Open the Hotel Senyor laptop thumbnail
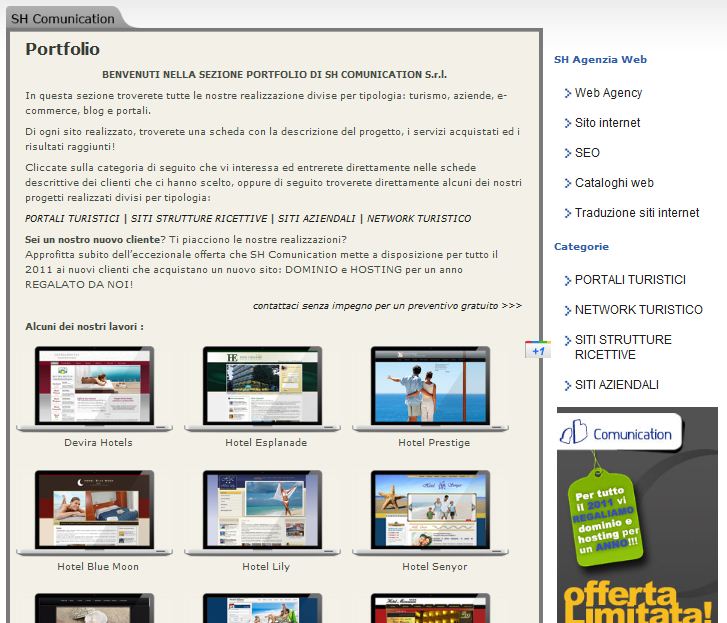Viewport: 727px width, 623px height. 433,513
